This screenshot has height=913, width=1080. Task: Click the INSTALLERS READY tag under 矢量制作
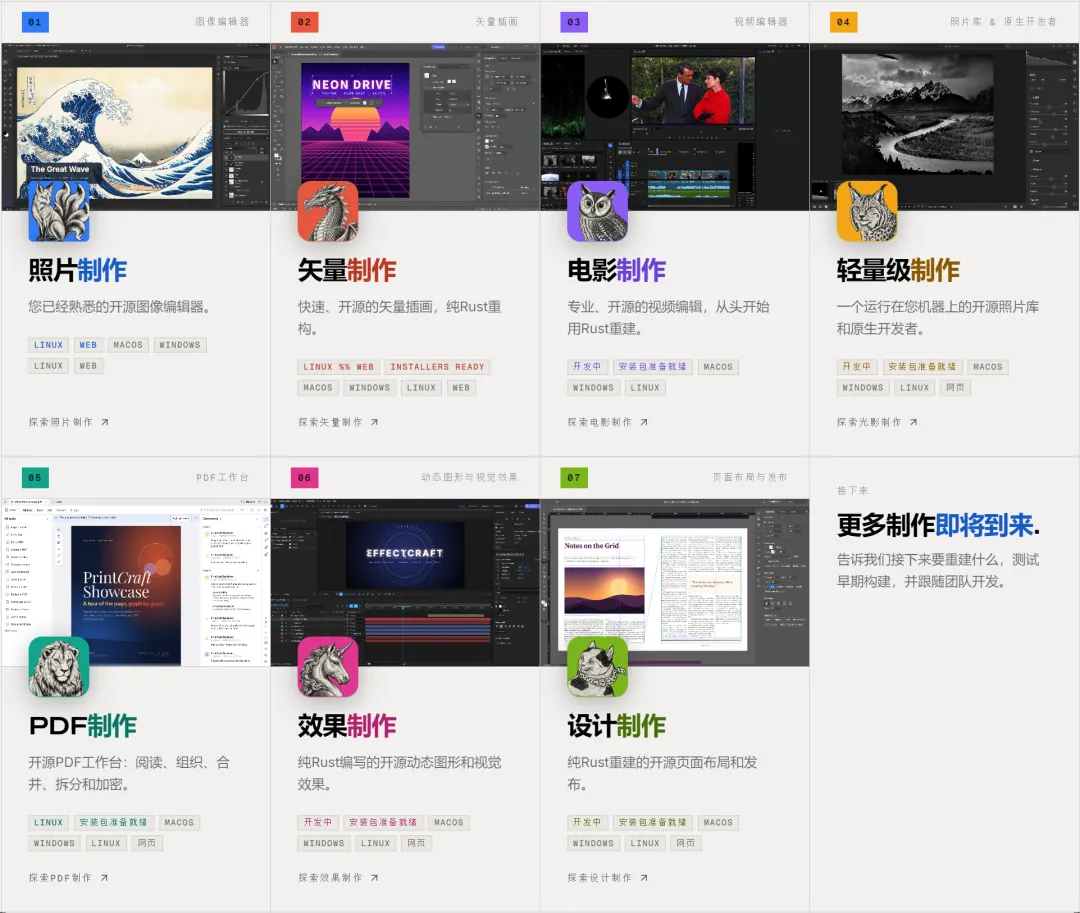tap(437, 367)
